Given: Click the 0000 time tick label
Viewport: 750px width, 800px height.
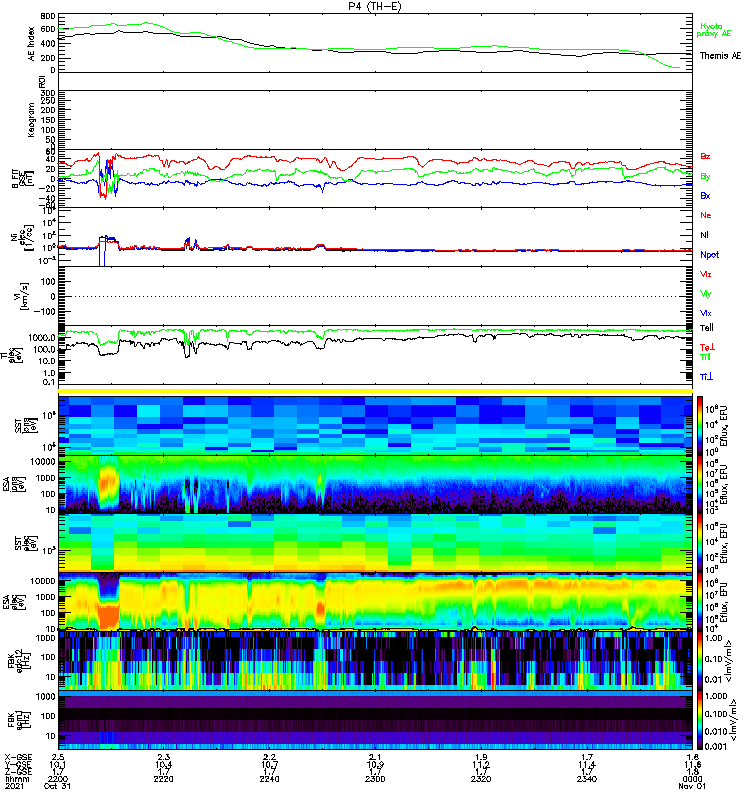Looking at the screenshot, I should click(692, 779).
